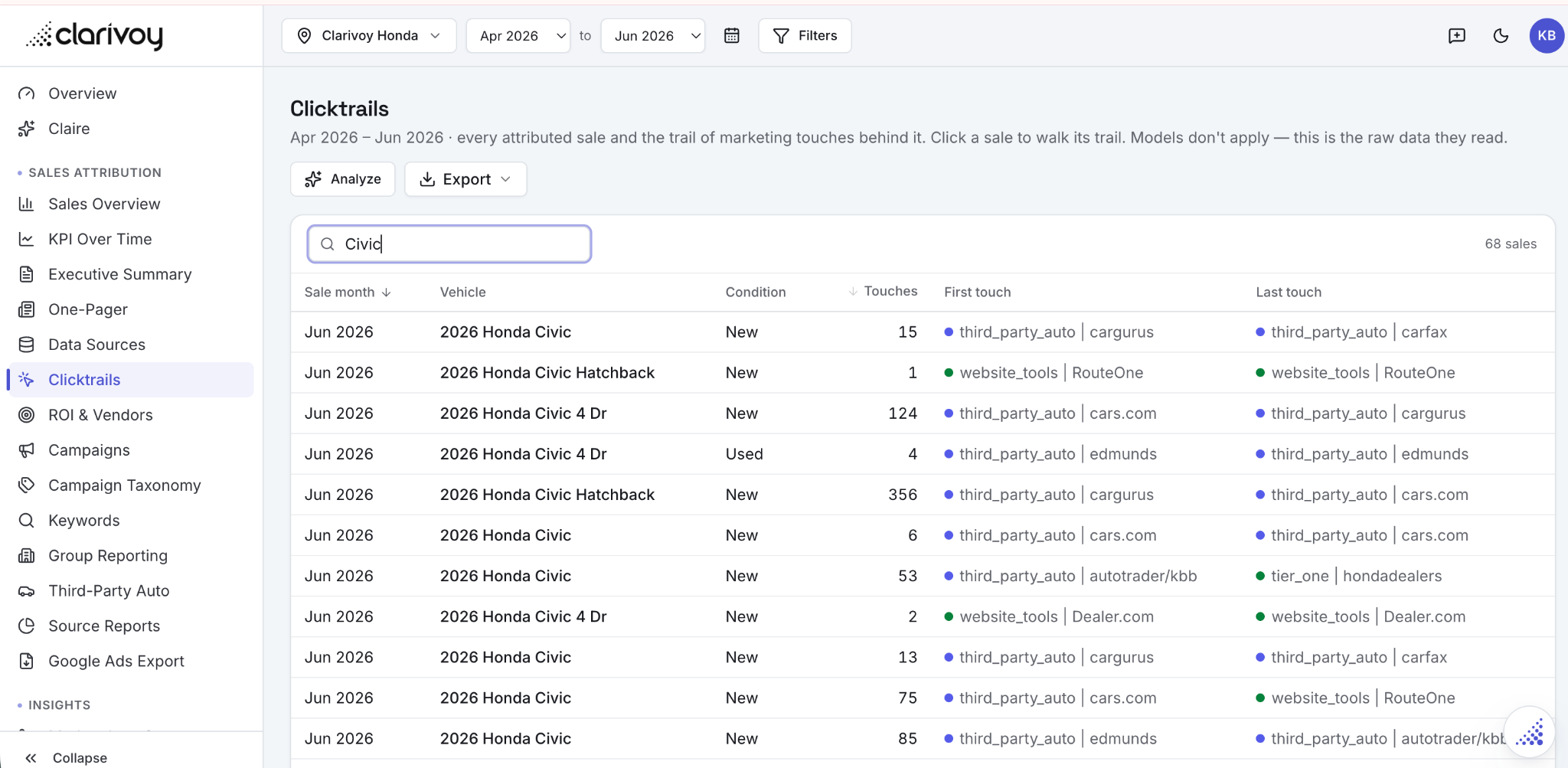The height and width of the screenshot is (768, 1568).
Task: Click the KB user avatar
Action: pos(1547,35)
